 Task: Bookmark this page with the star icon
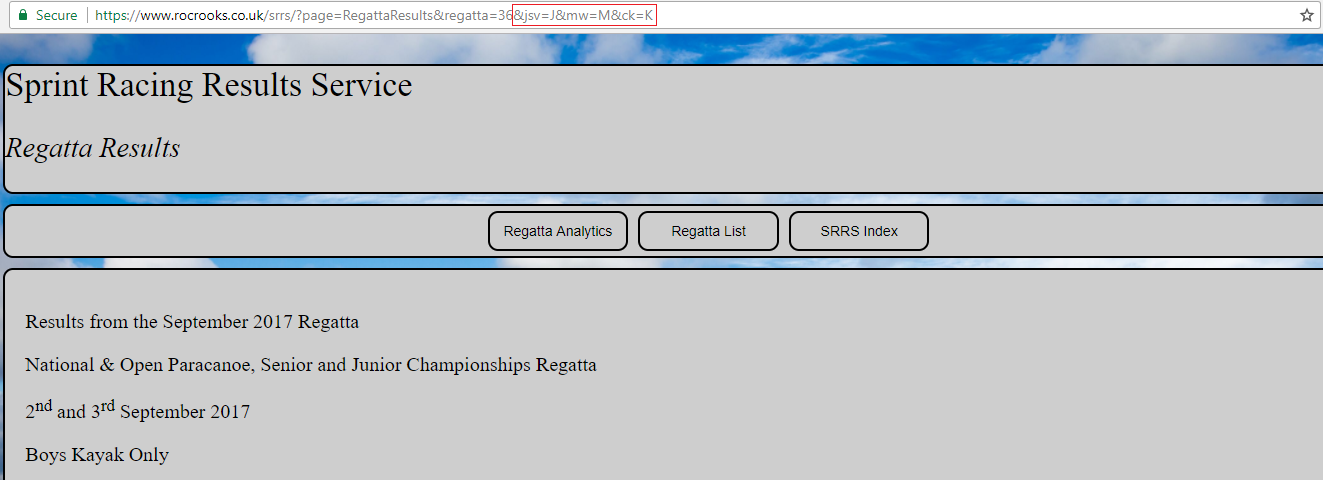[1306, 16]
